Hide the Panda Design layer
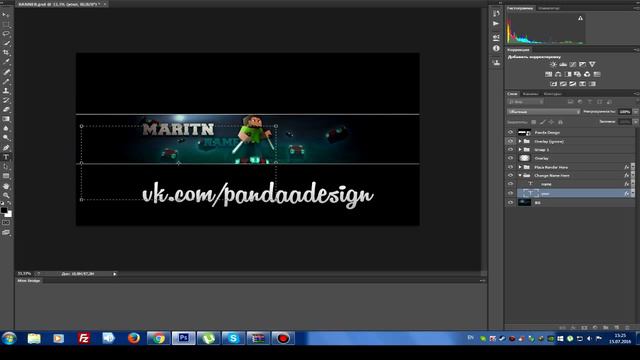The image size is (640, 360). [x=510, y=132]
